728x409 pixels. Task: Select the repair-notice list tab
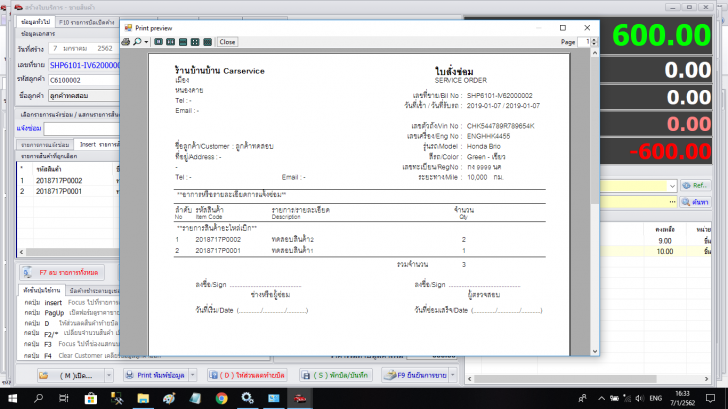45,145
